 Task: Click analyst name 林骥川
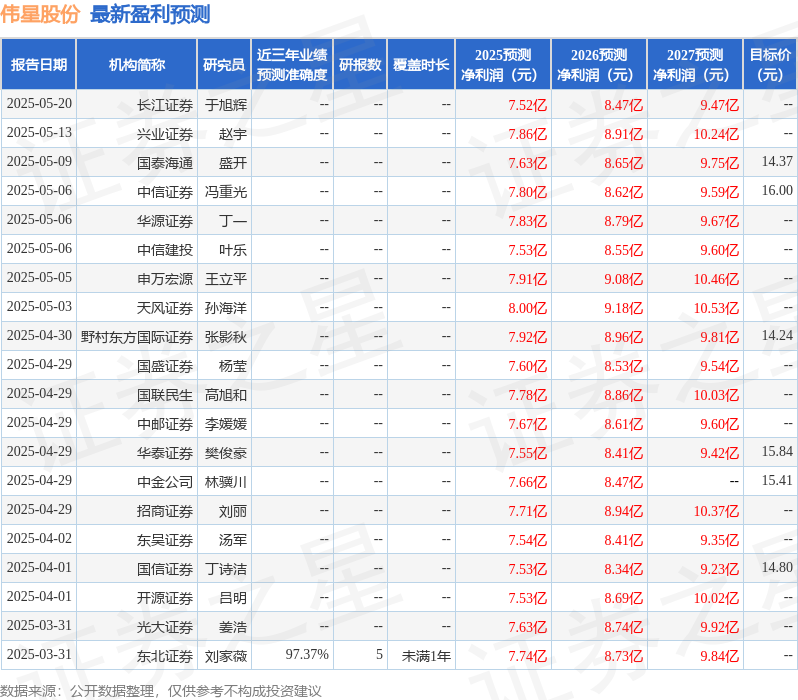coord(225,482)
